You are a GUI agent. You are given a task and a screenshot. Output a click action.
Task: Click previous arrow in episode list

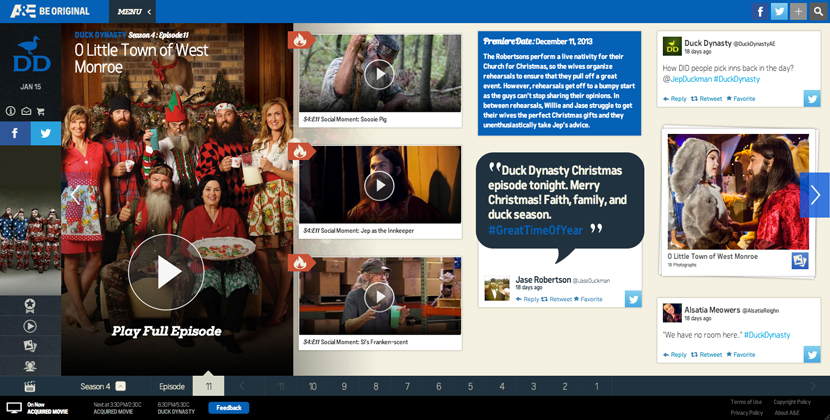pos(241,386)
